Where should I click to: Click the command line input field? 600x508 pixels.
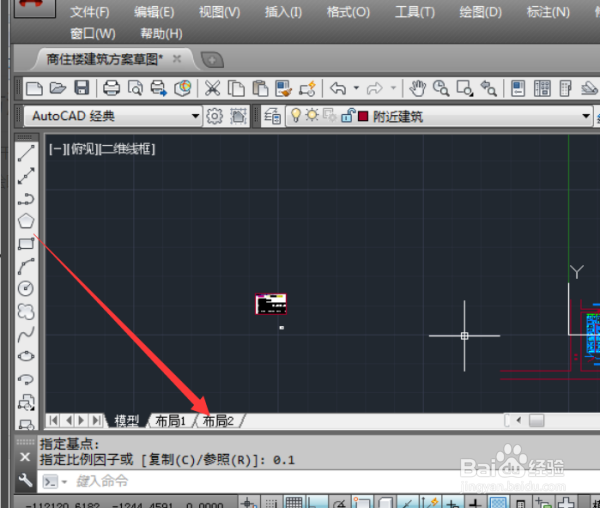pyautogui.click(x=318, y=481)
